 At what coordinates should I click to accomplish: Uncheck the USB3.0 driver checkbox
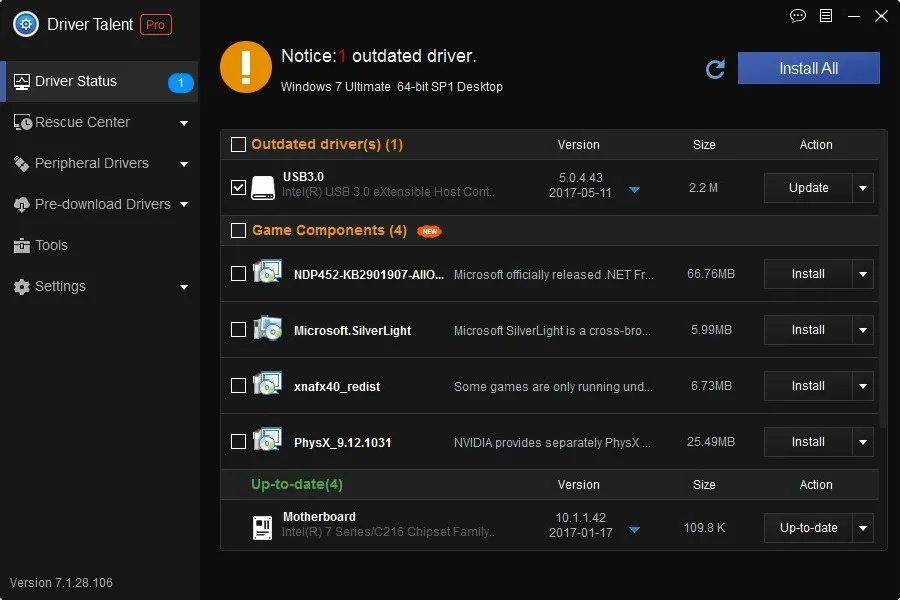click(x=238, y=186)
